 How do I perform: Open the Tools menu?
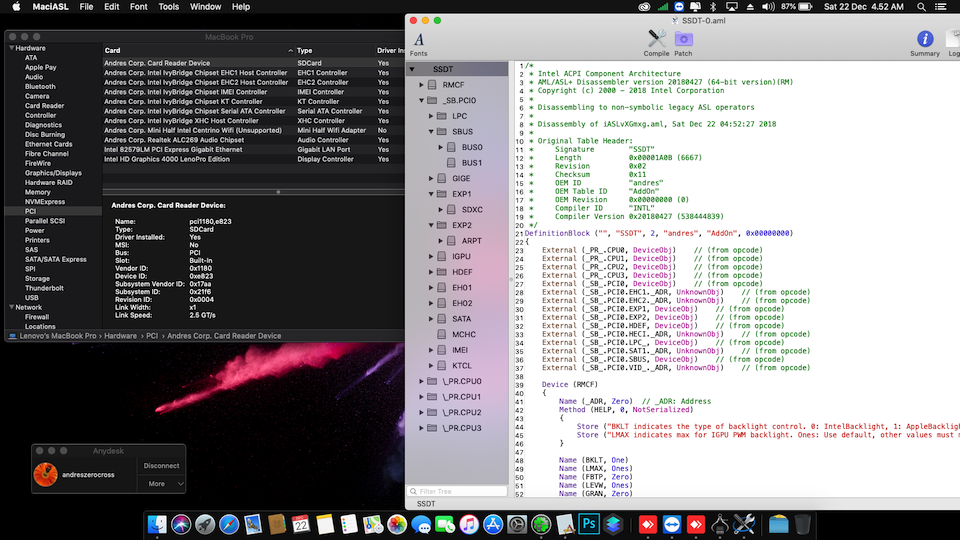coord(168,7)
